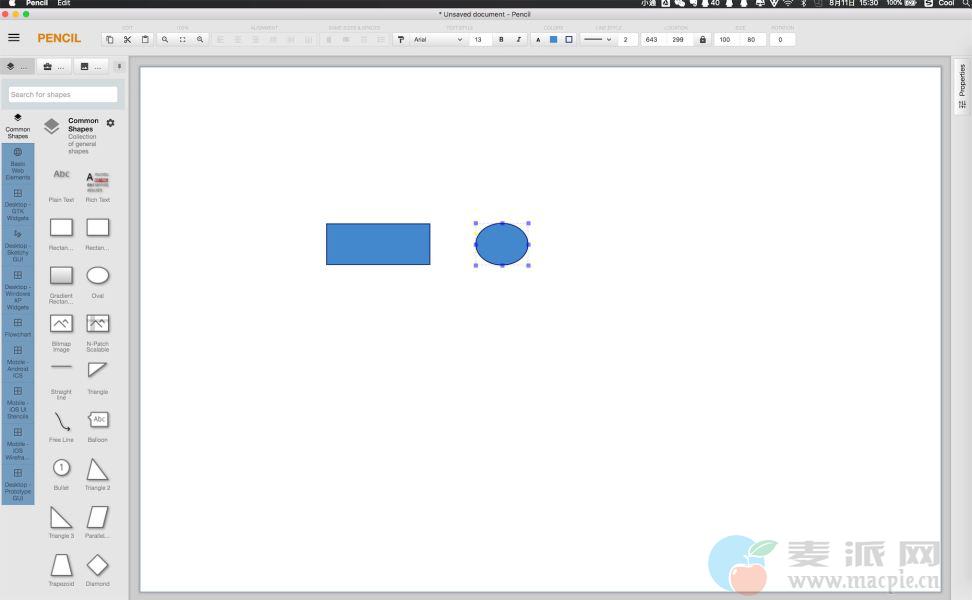The image size is (972, 600).
Task: Select the Basic Web Elements collection
Action: tap(18, 163)
